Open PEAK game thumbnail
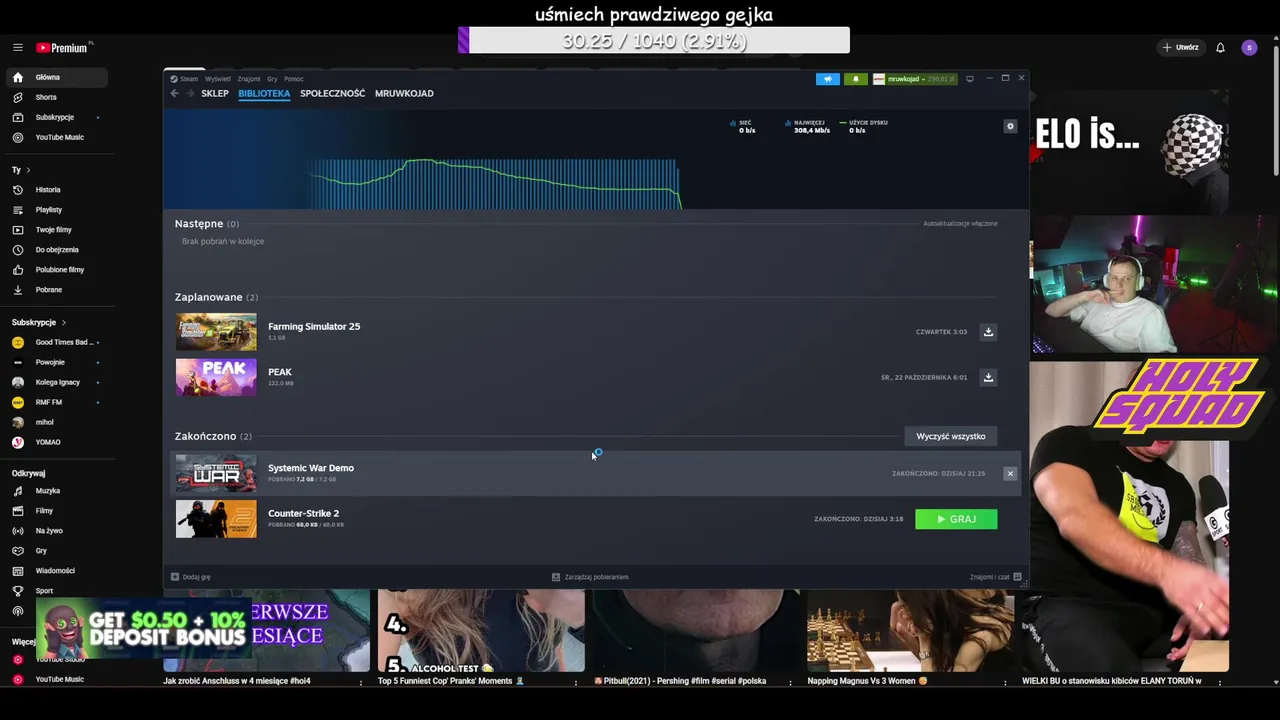Image resolution: width=1280 pixels, height=720 pixels. click(x=216, y=377)
